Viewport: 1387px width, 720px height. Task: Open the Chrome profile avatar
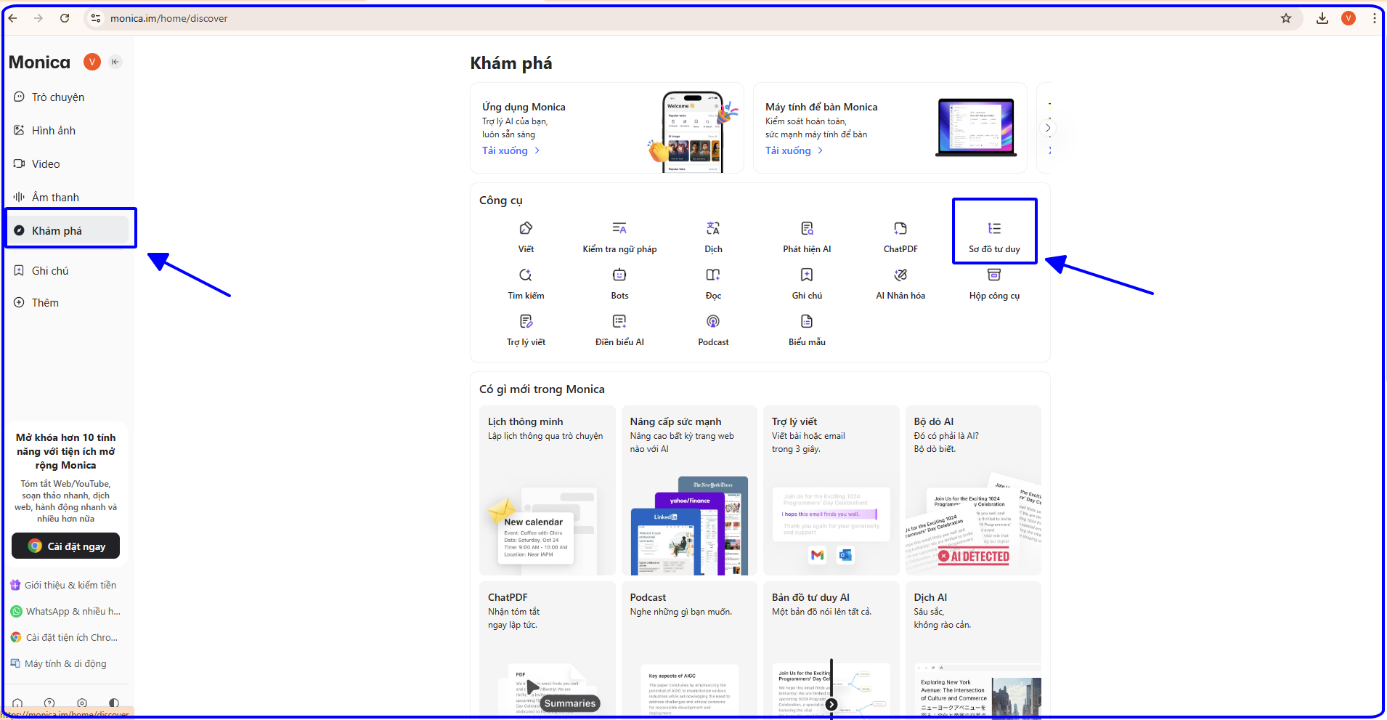[1348, 18]
